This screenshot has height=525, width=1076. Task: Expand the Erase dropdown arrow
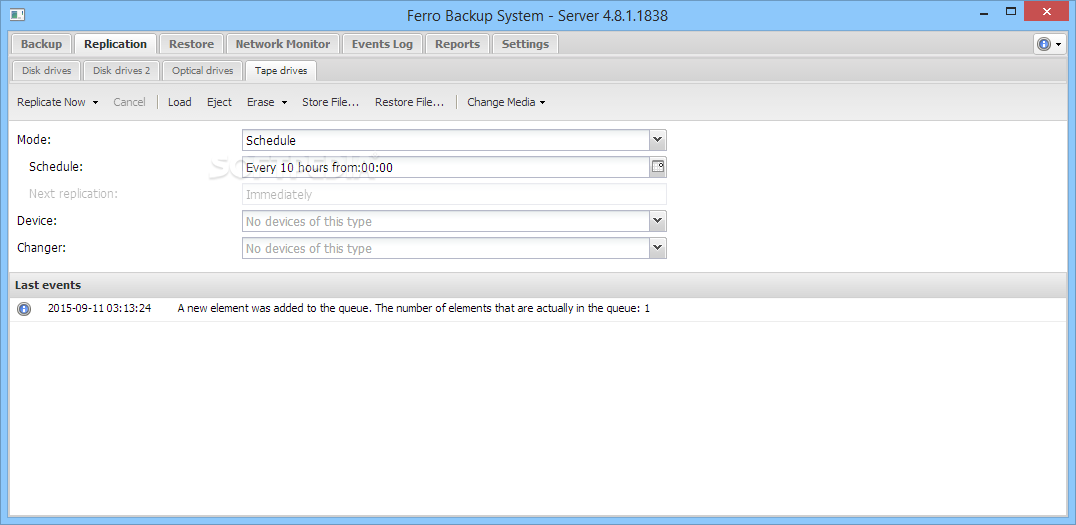click(284, 102)
